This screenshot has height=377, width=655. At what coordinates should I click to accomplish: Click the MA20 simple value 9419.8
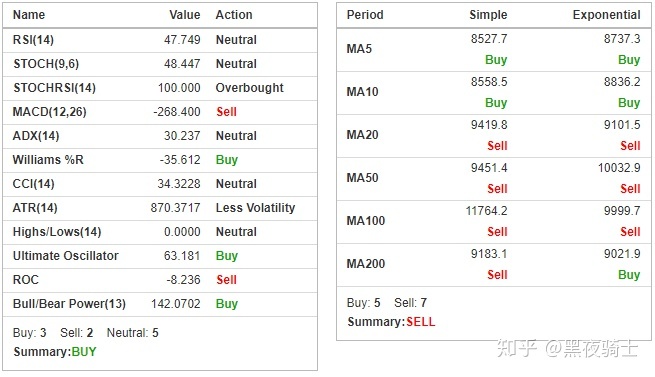[489, 125]
